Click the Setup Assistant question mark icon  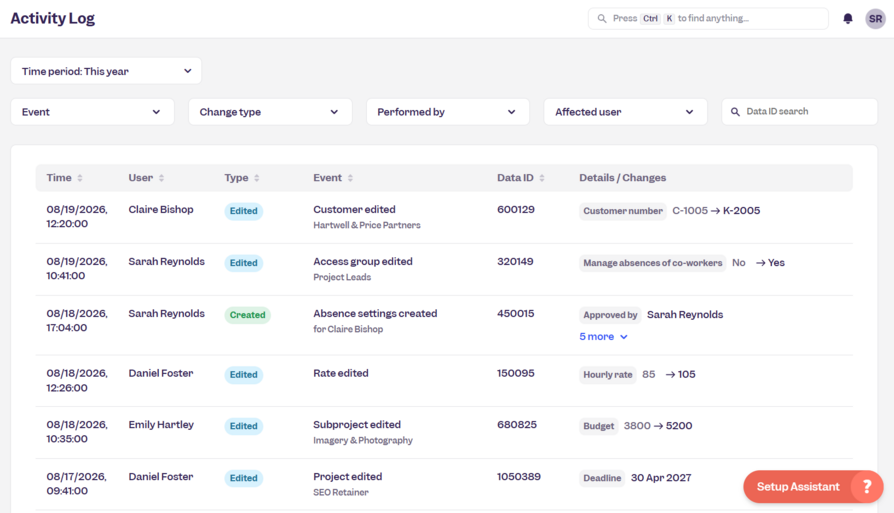pos(867,486)
